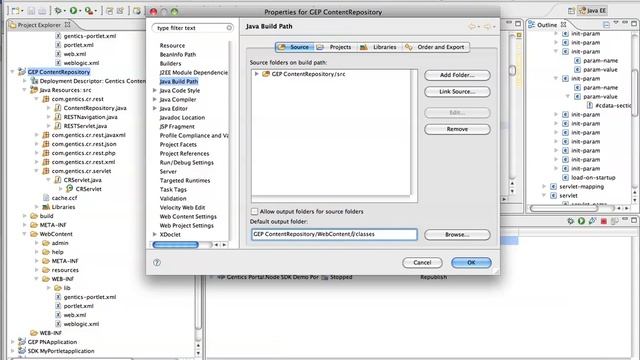Click the debug server bug icon
Viewport: 640px width, 360px height.
pos(570,221)
